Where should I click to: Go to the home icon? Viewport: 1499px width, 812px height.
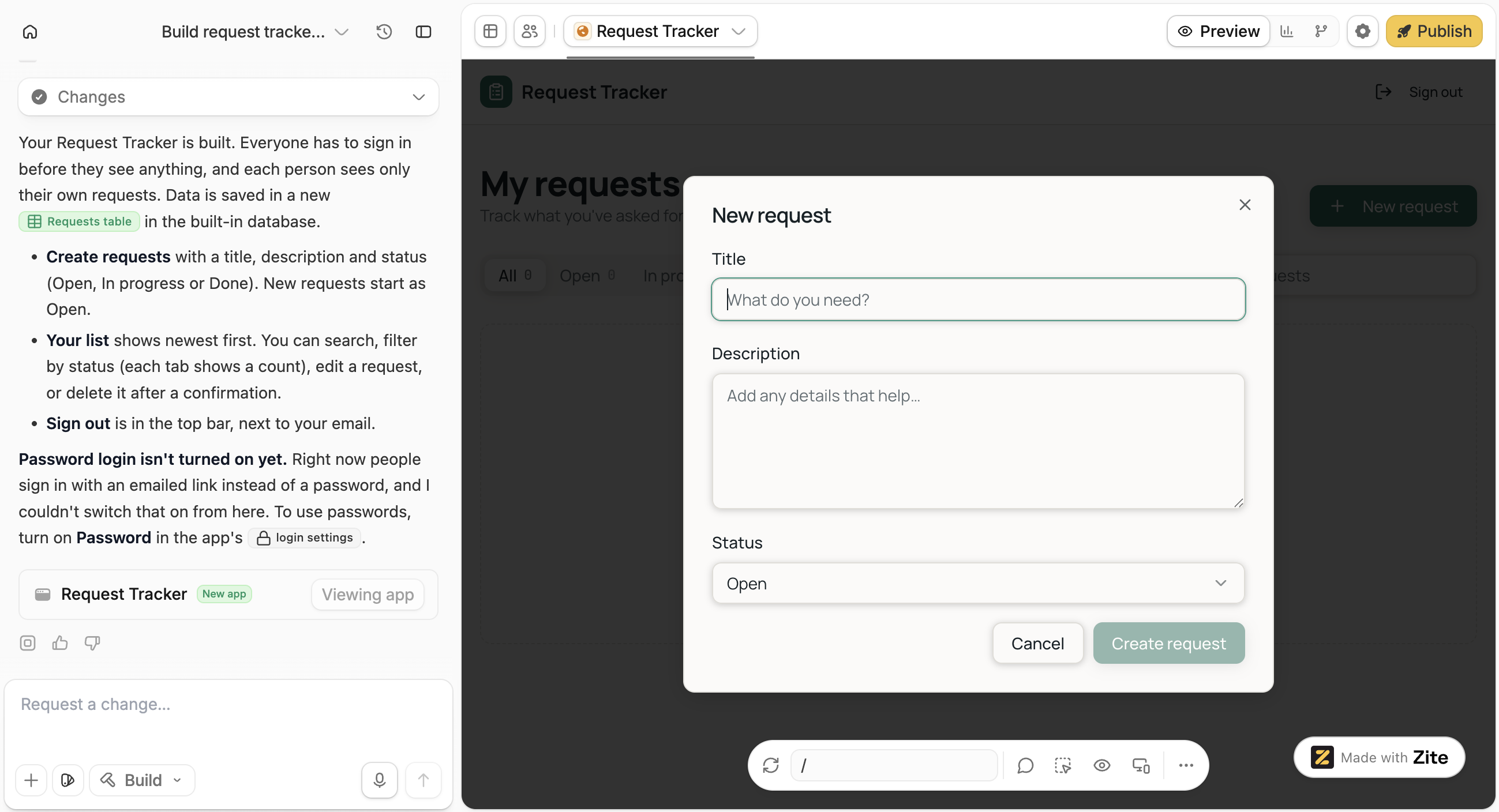tap(29, 31)
